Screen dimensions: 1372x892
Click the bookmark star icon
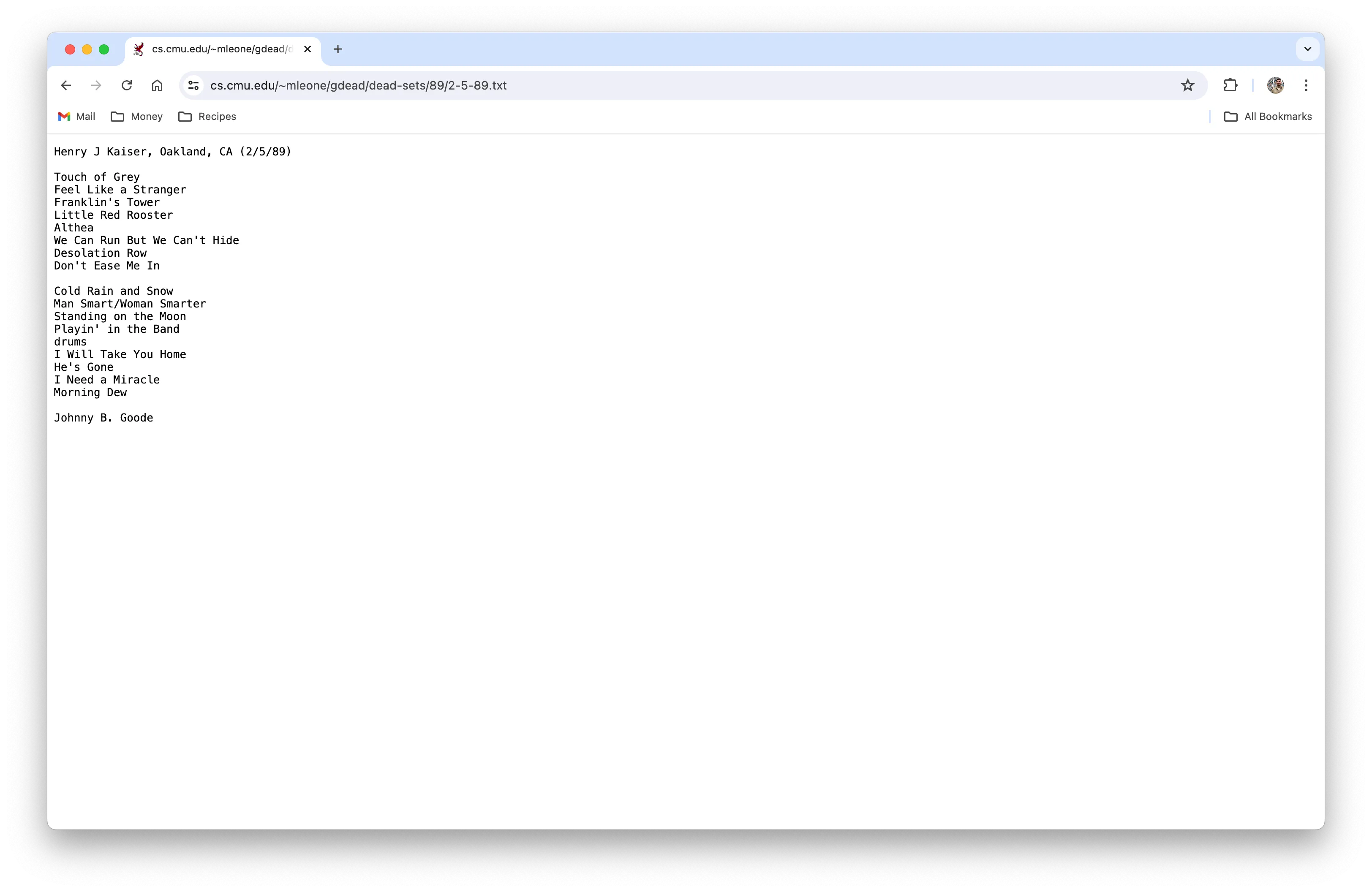1188,85
